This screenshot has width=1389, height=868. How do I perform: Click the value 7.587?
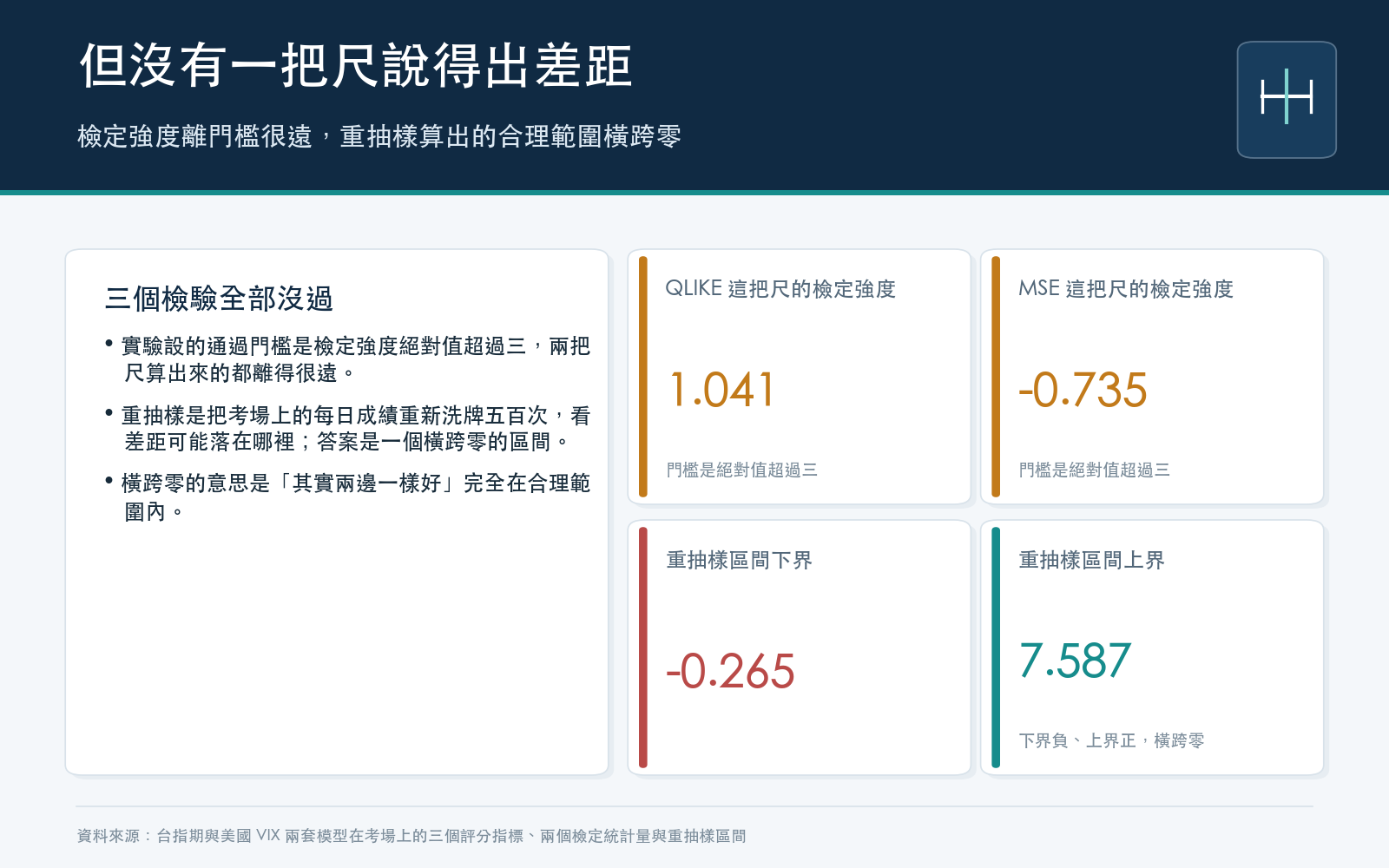1076,661
